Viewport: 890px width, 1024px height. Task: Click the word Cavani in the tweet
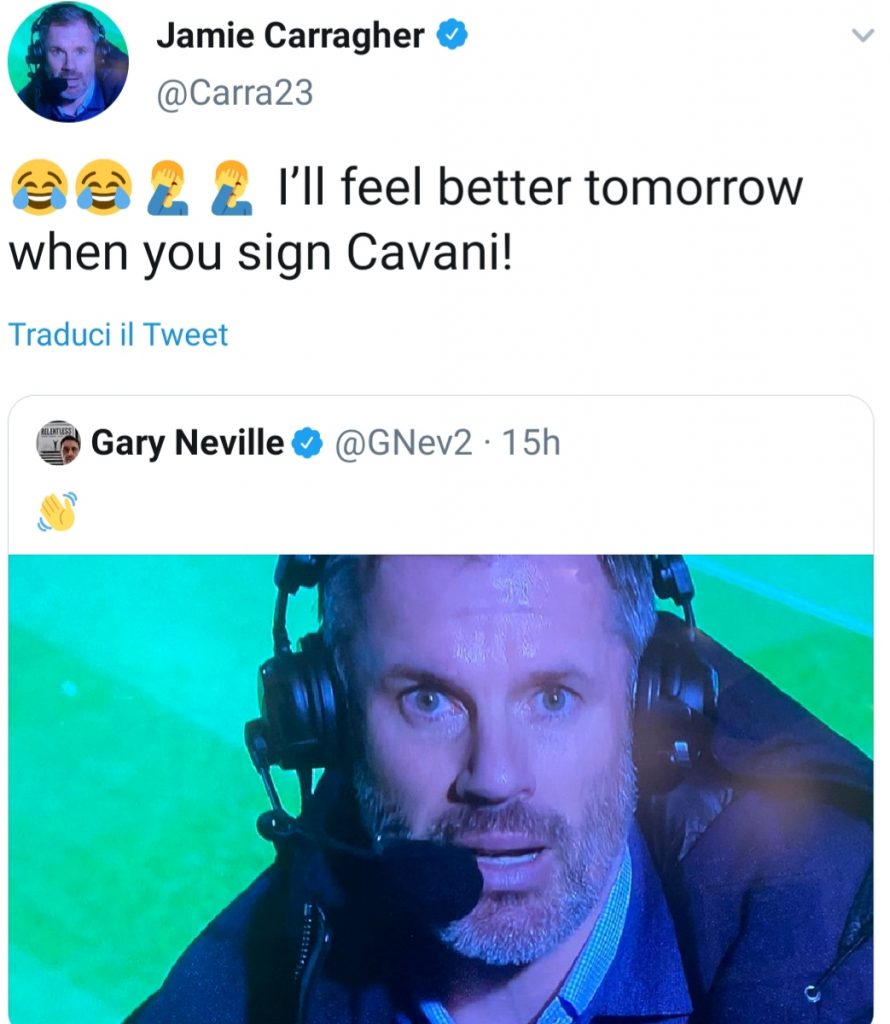coord(428,252)
